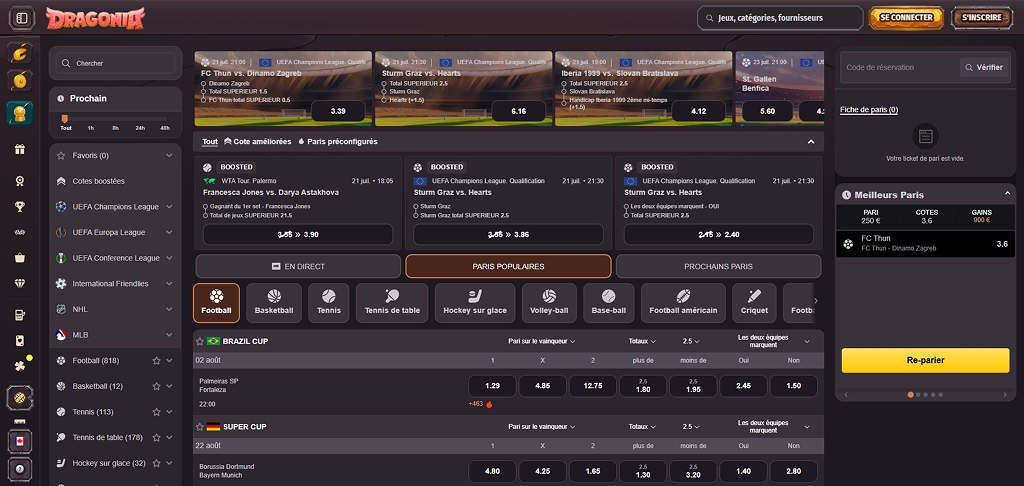1024x486 pixels.
Task: Set Prochain time slider to 1h
Action: [90, 128]
